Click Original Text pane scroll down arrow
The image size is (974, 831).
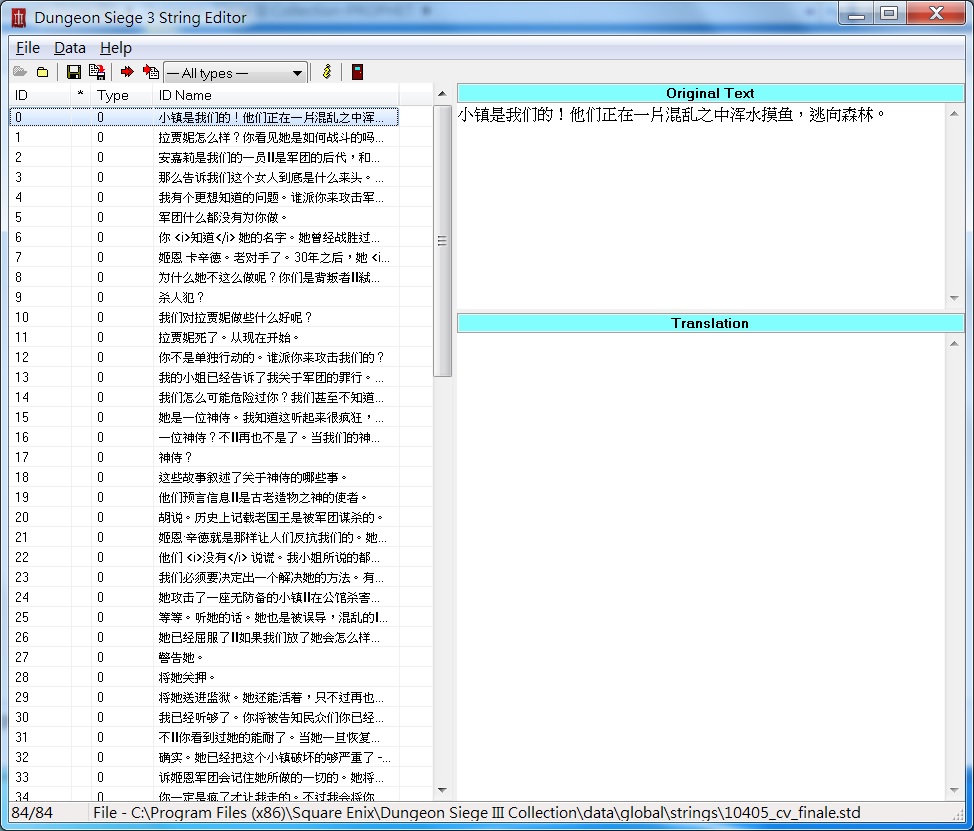pos(954,298)
